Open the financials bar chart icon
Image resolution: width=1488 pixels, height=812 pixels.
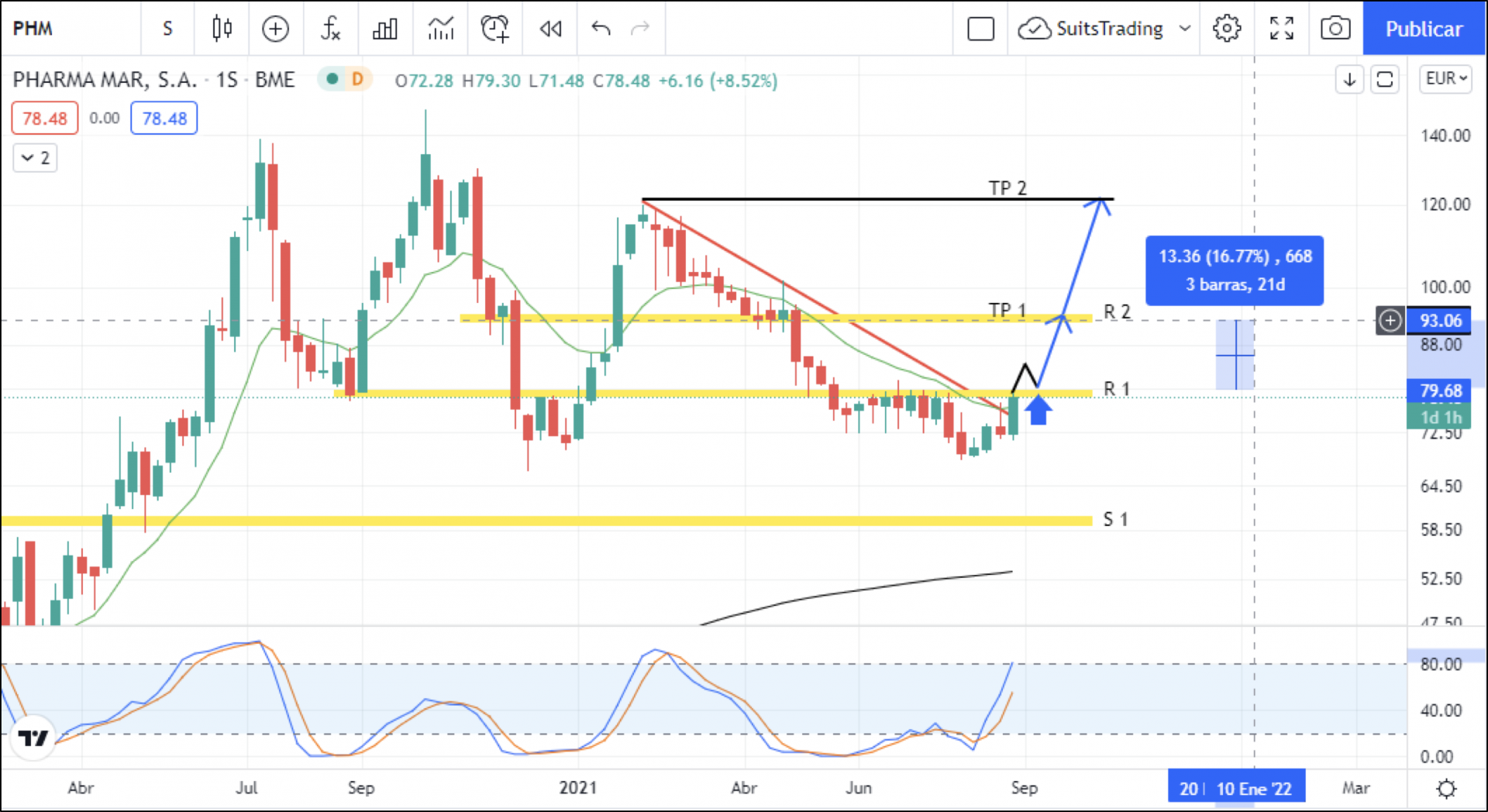384,29
